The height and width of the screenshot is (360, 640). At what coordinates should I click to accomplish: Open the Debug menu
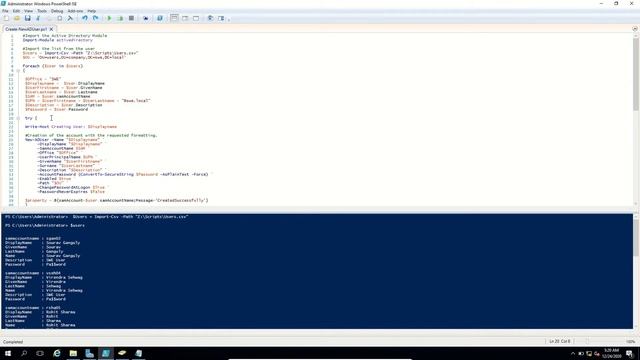[x=57, y=11]
